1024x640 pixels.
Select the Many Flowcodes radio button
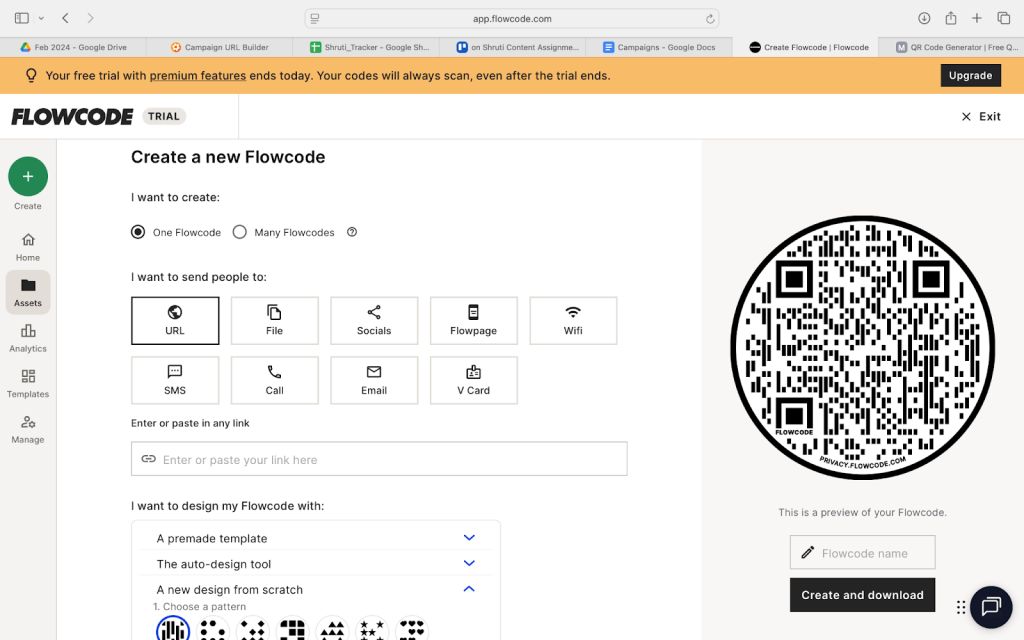tap(240, 232)
